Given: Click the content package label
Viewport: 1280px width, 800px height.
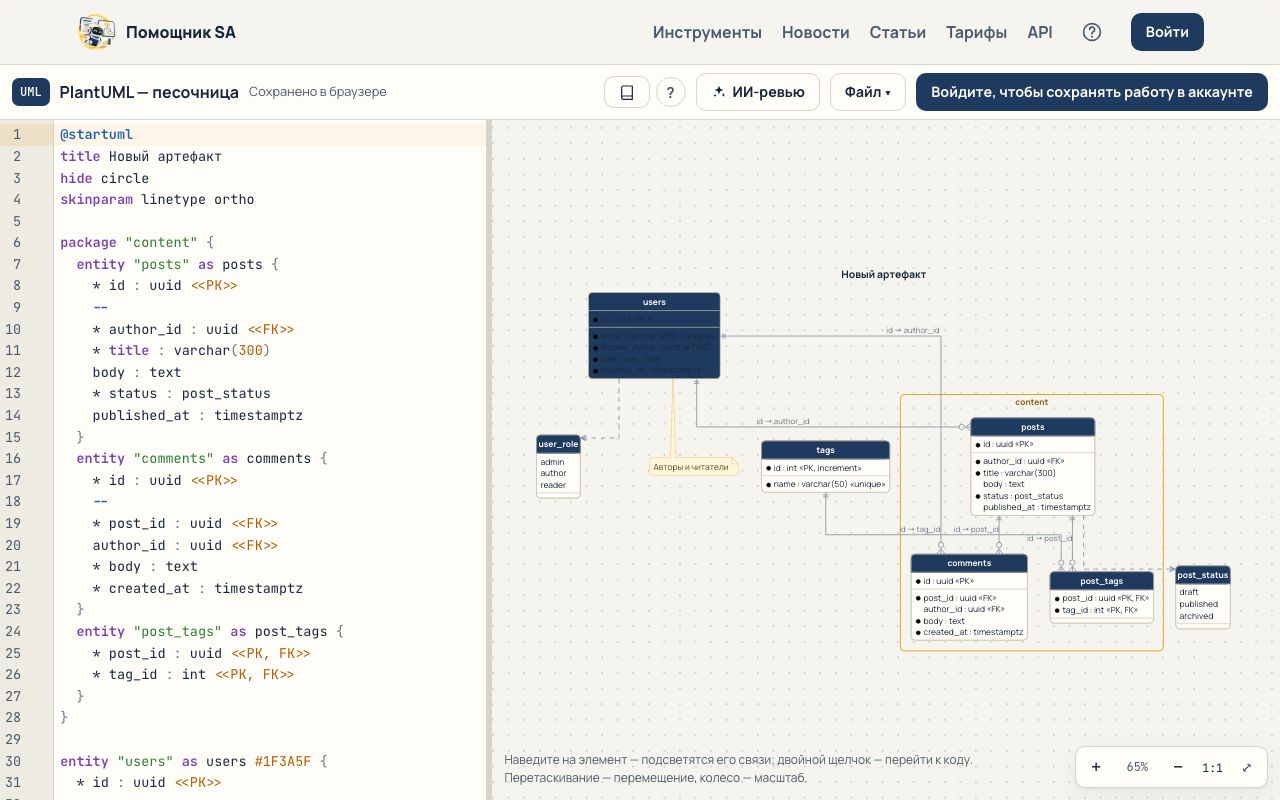Looking at the screenshot, I should pos(1032,402).
